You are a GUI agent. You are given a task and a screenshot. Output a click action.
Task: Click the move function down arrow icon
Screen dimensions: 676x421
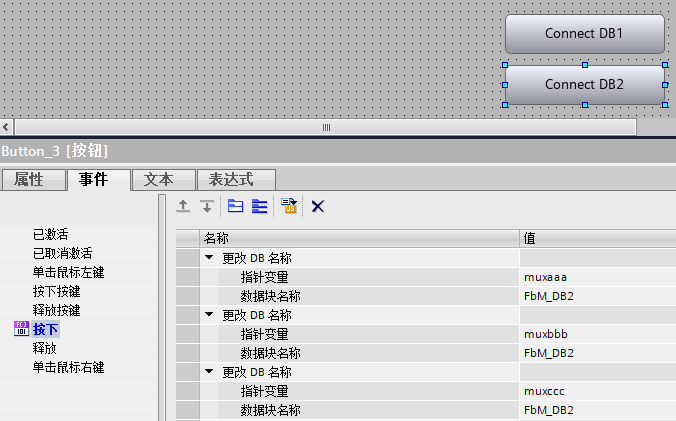[x=207, y=206]
